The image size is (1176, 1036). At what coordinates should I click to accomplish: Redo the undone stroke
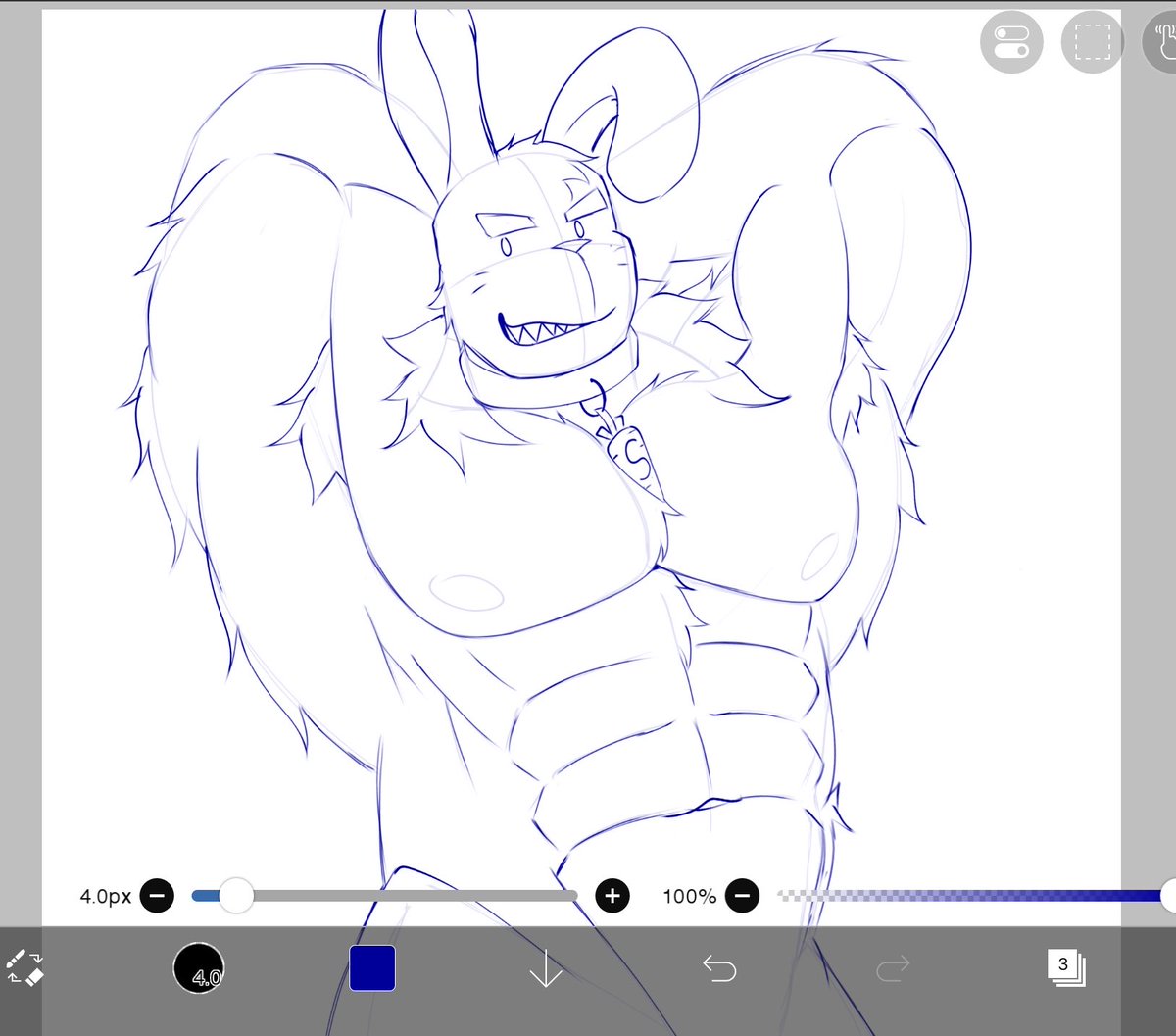892,969
